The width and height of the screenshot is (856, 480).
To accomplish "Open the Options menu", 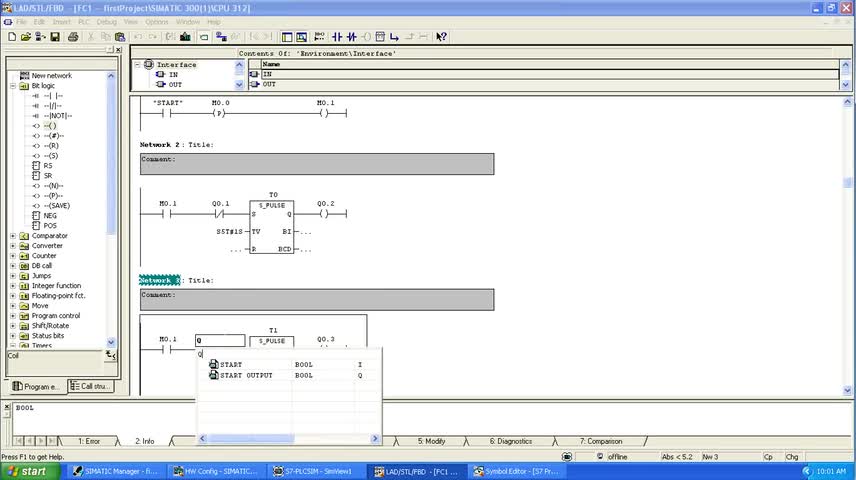I will click(x=157, y=22).
